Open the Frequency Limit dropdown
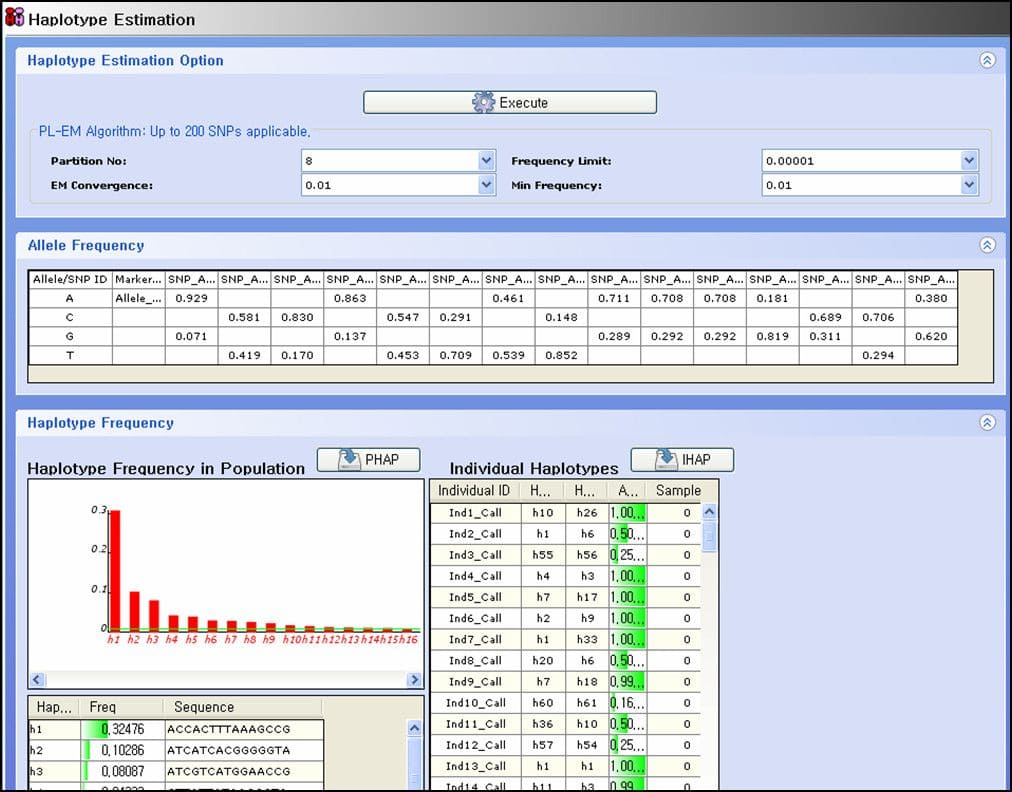This screenshot has width=1012, height=792. (x=968, y=161)
